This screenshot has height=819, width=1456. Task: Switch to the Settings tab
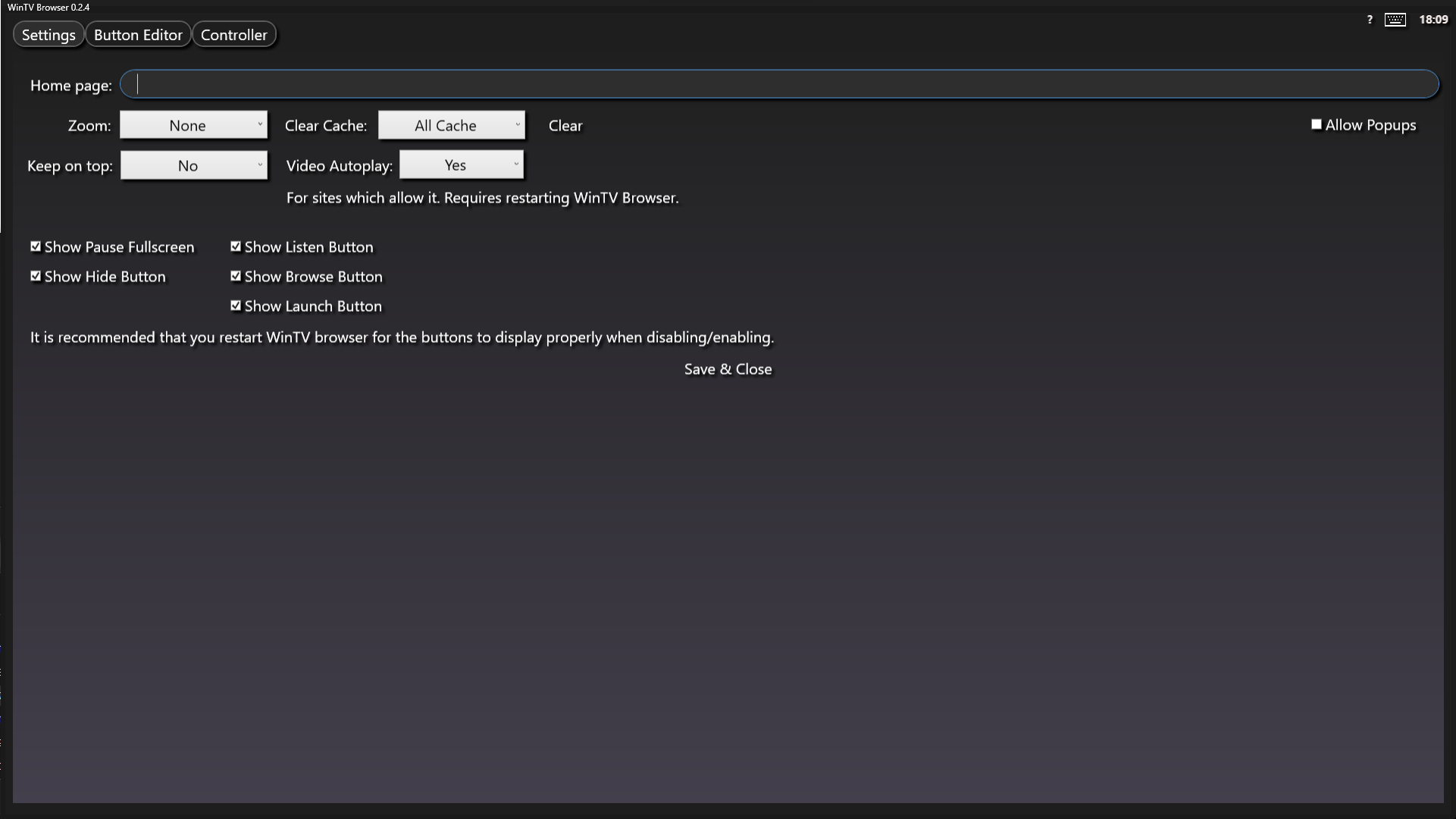click(49, 35)
